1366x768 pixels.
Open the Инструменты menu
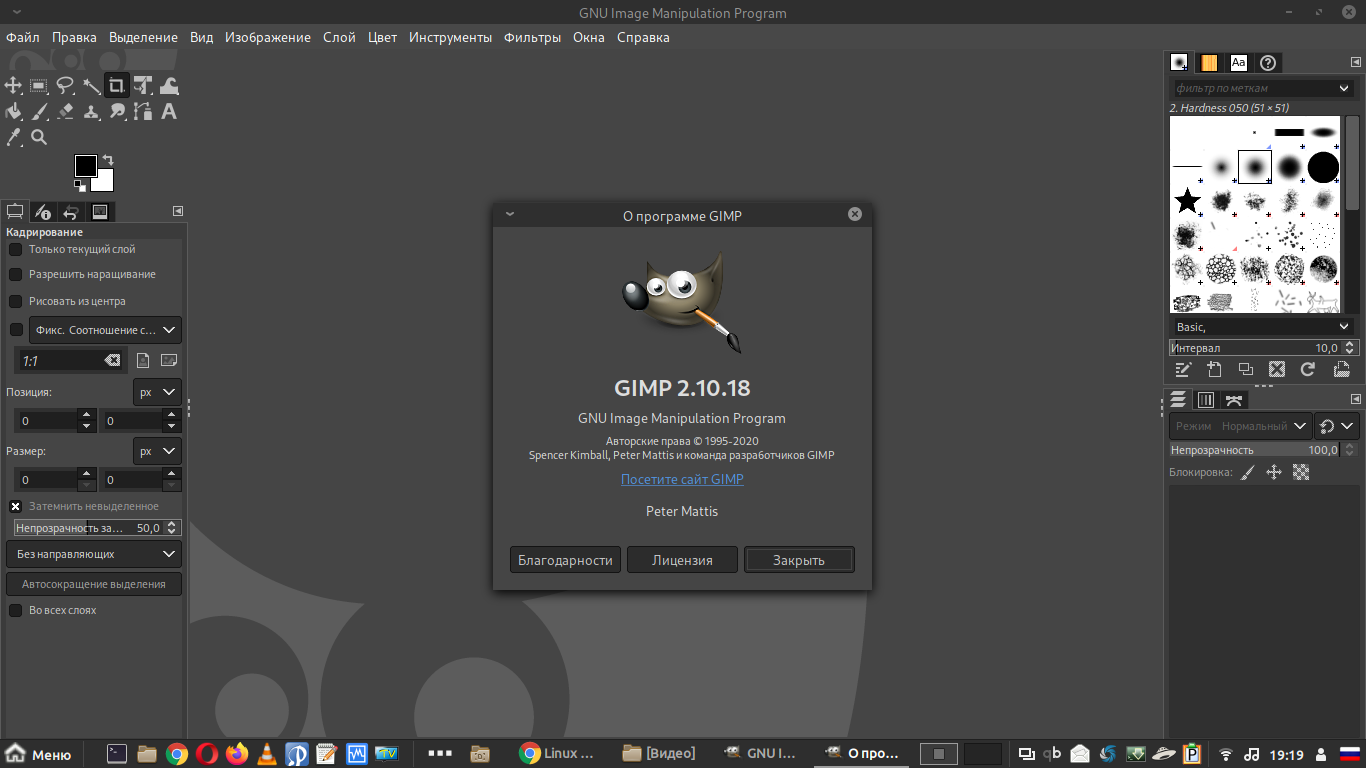click(450, 37)
